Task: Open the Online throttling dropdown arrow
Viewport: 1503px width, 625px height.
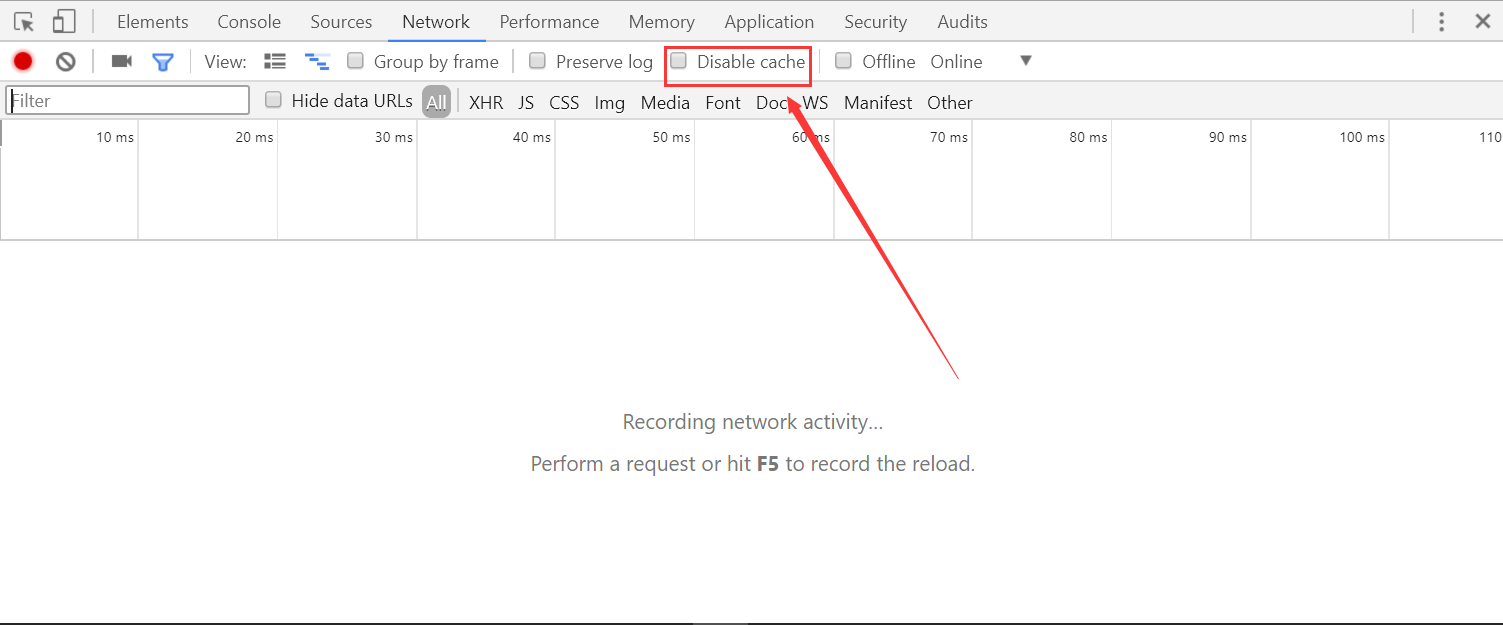Action: tap(1025, 61)
